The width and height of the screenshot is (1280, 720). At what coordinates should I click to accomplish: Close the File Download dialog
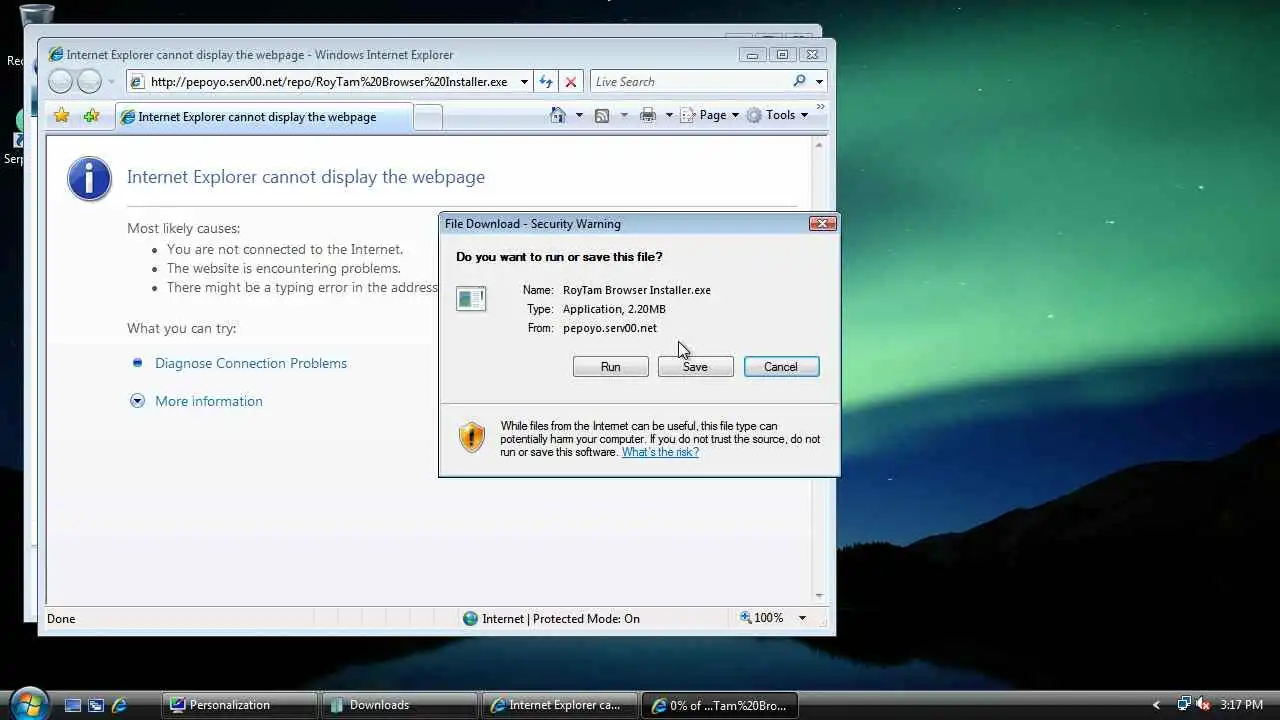[822, 224]
